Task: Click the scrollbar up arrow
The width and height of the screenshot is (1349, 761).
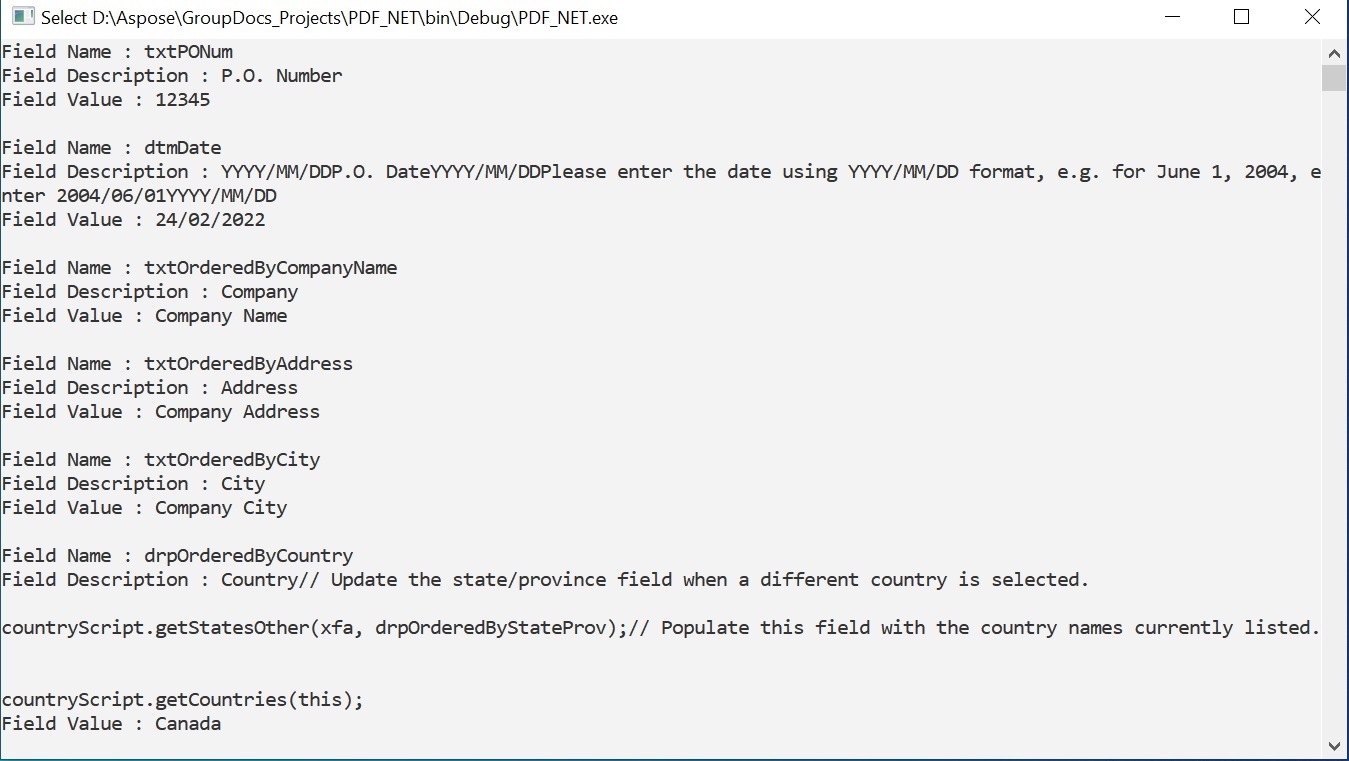Action: (1335, 52)
